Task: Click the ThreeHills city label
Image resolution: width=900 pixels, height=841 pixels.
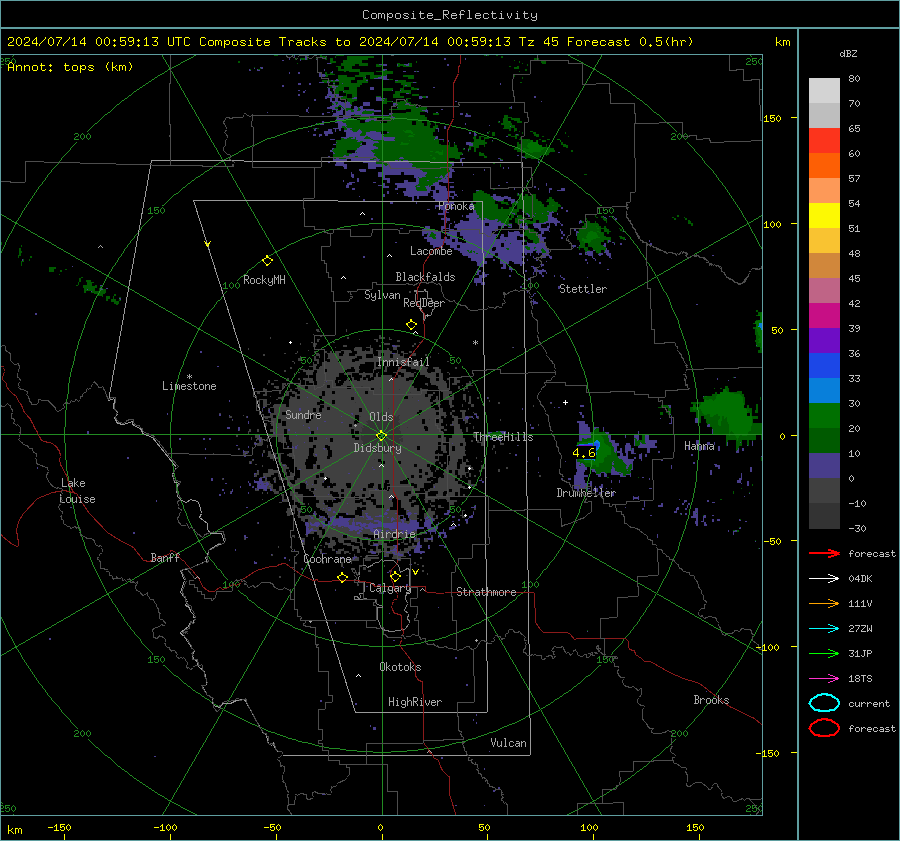Action: point(503,437)
